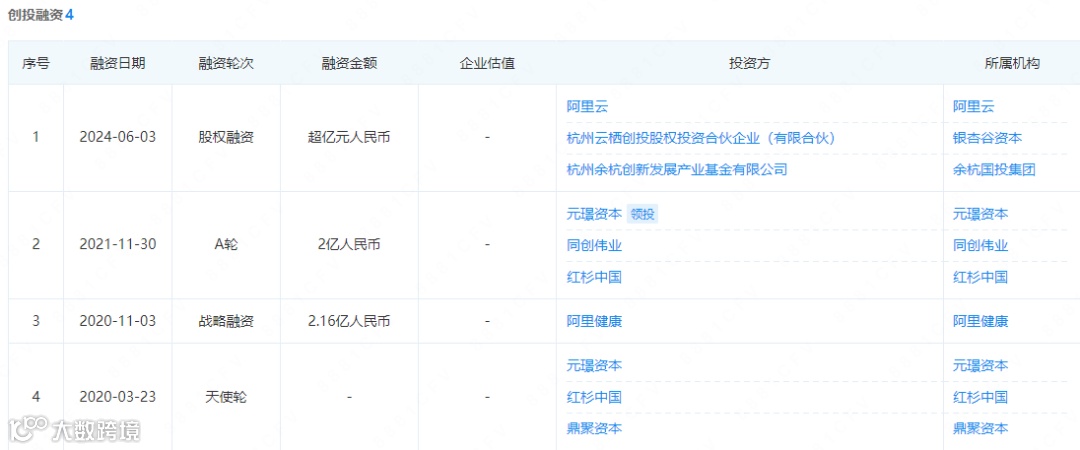Open 阿里云 link in 所属机构 column

pyautogui.click(x=974, y=106)
